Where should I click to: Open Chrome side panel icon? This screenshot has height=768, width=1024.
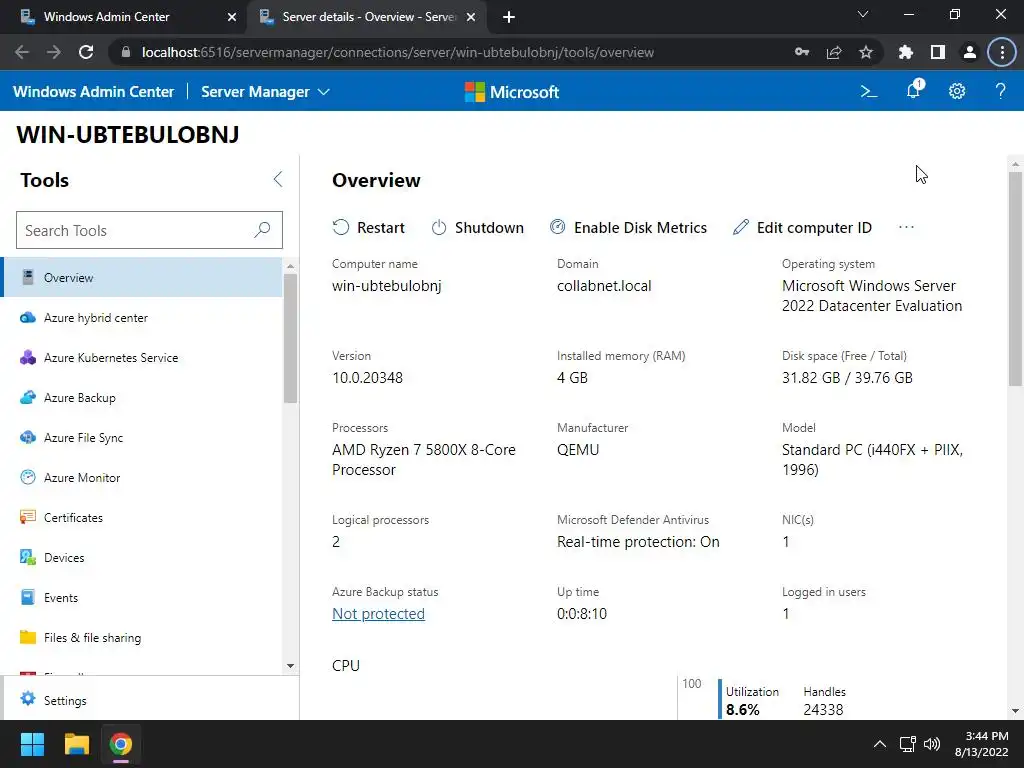pyautogui.click(x=938, y=52)
